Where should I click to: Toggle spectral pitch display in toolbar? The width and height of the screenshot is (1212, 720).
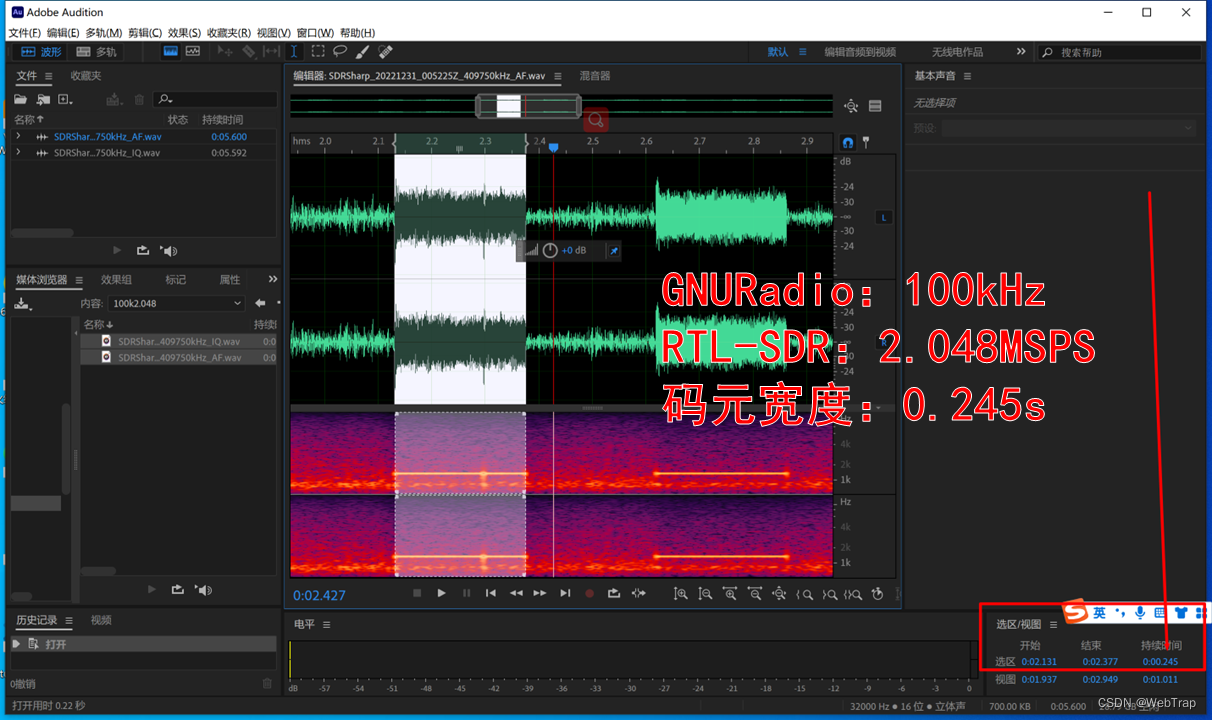[192, 51]
